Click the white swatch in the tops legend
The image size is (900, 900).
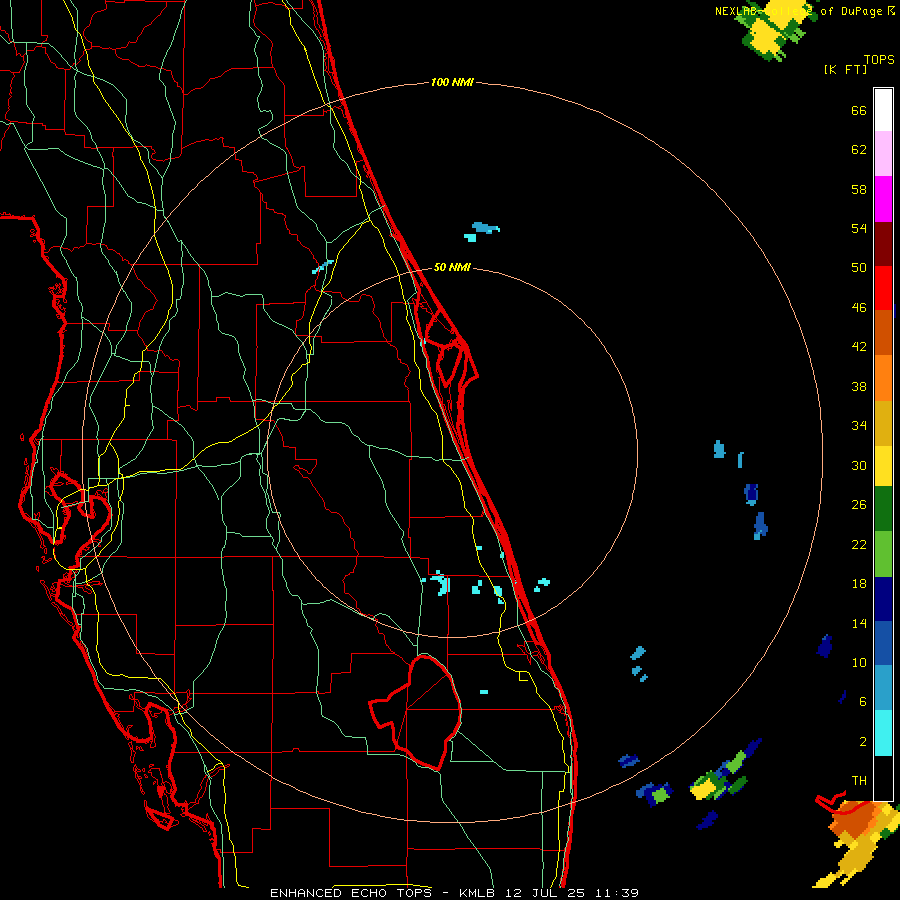point(883,110)
